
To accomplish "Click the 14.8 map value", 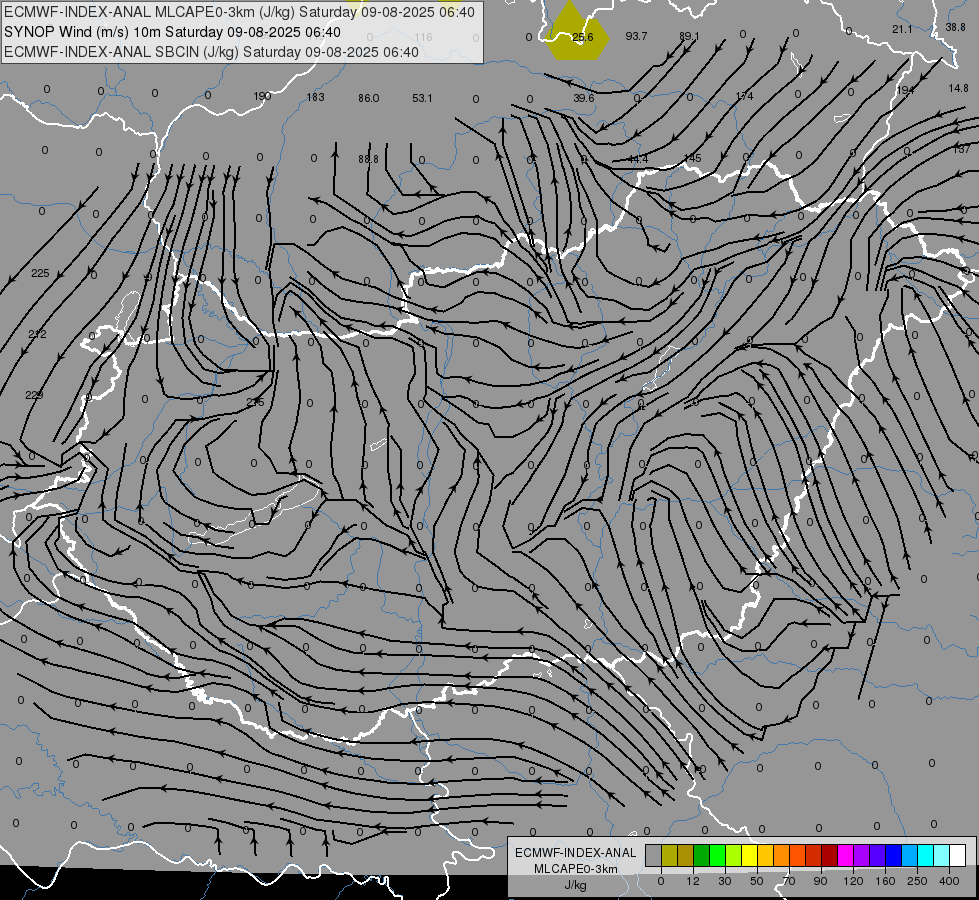I will click(958, 88).
